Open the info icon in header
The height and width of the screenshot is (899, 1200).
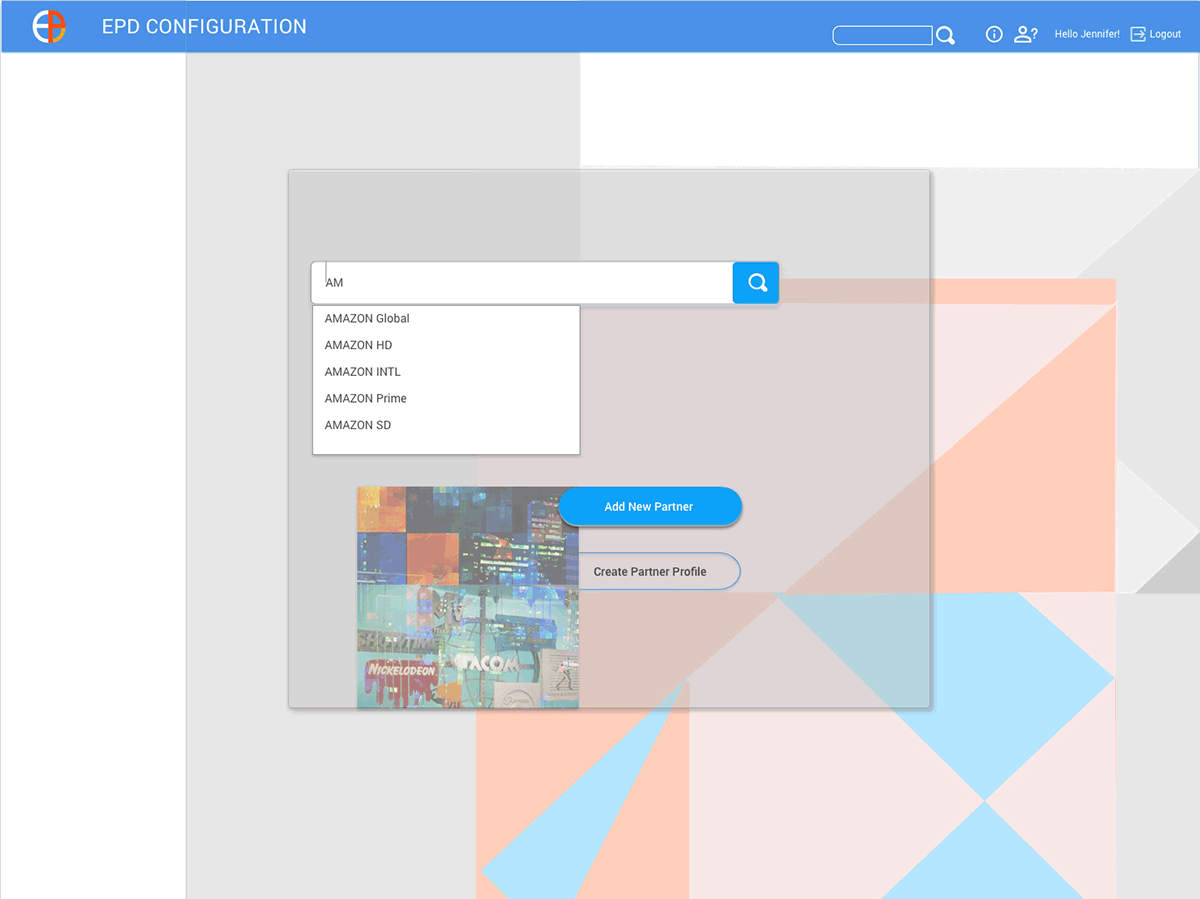point(994,35)
